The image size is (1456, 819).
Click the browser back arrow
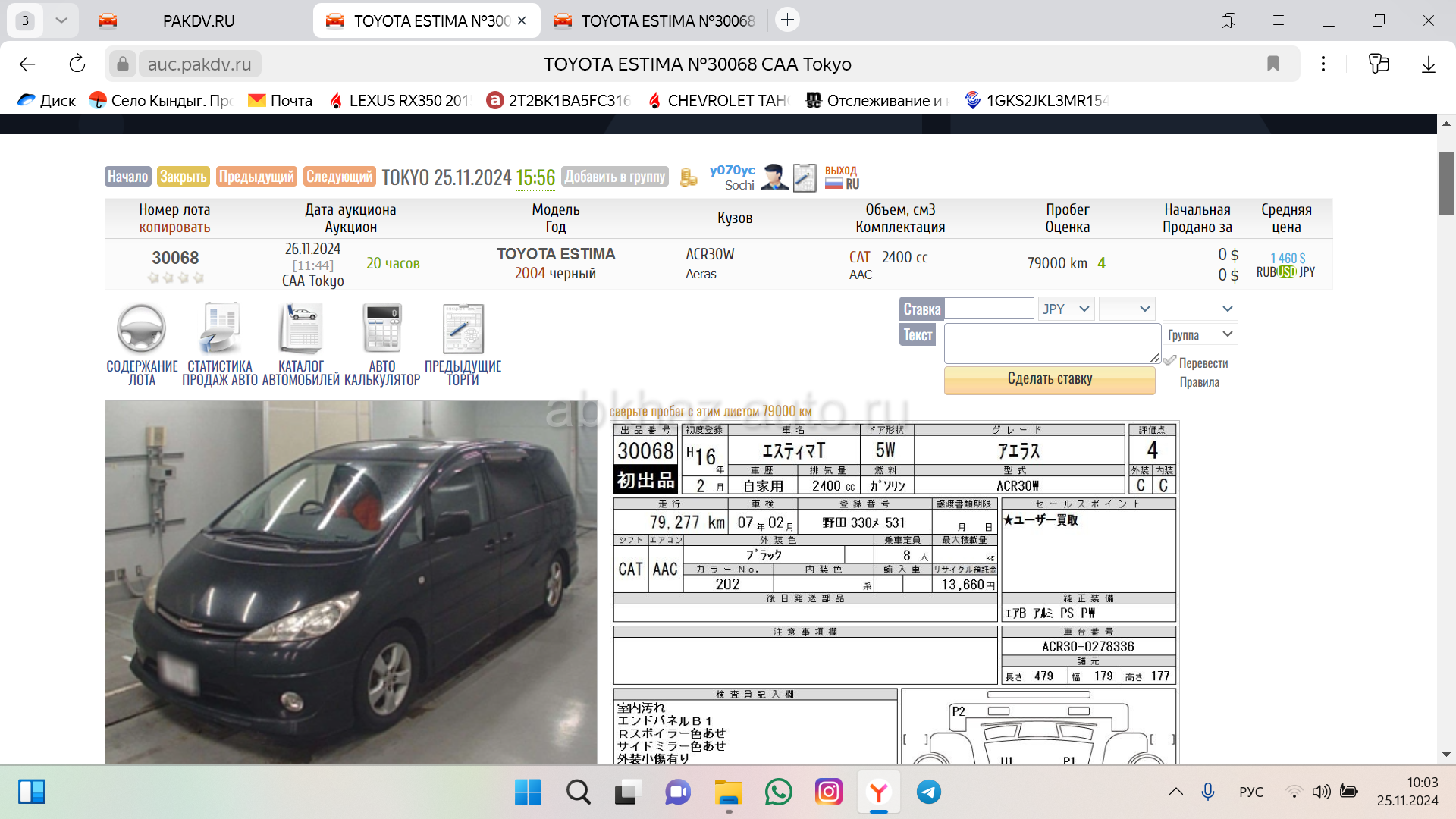[x=27, y=64]
